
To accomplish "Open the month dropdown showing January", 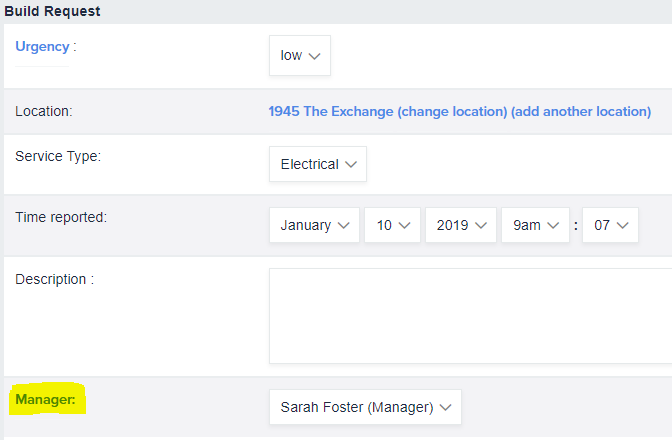I will [x=314, y=225].
